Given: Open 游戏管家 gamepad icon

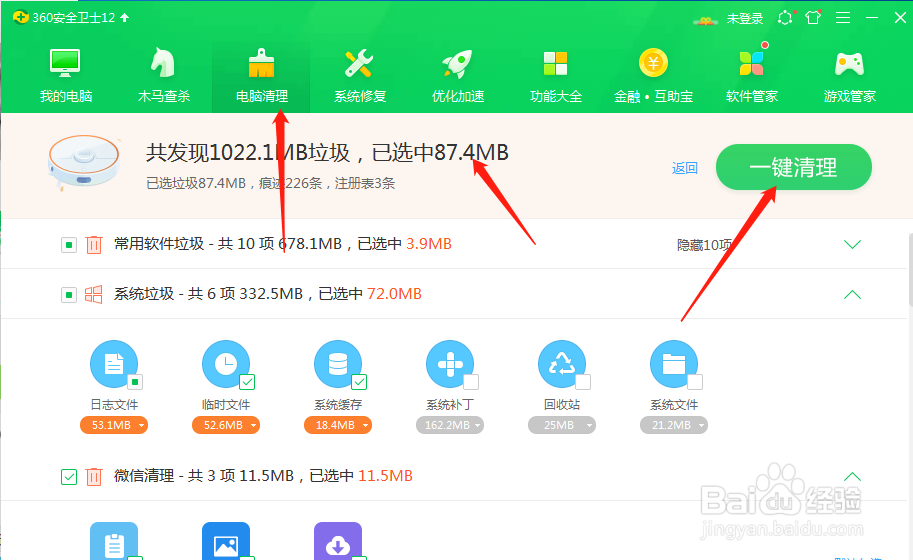Looking at the screenshot, I should (850, 64).
